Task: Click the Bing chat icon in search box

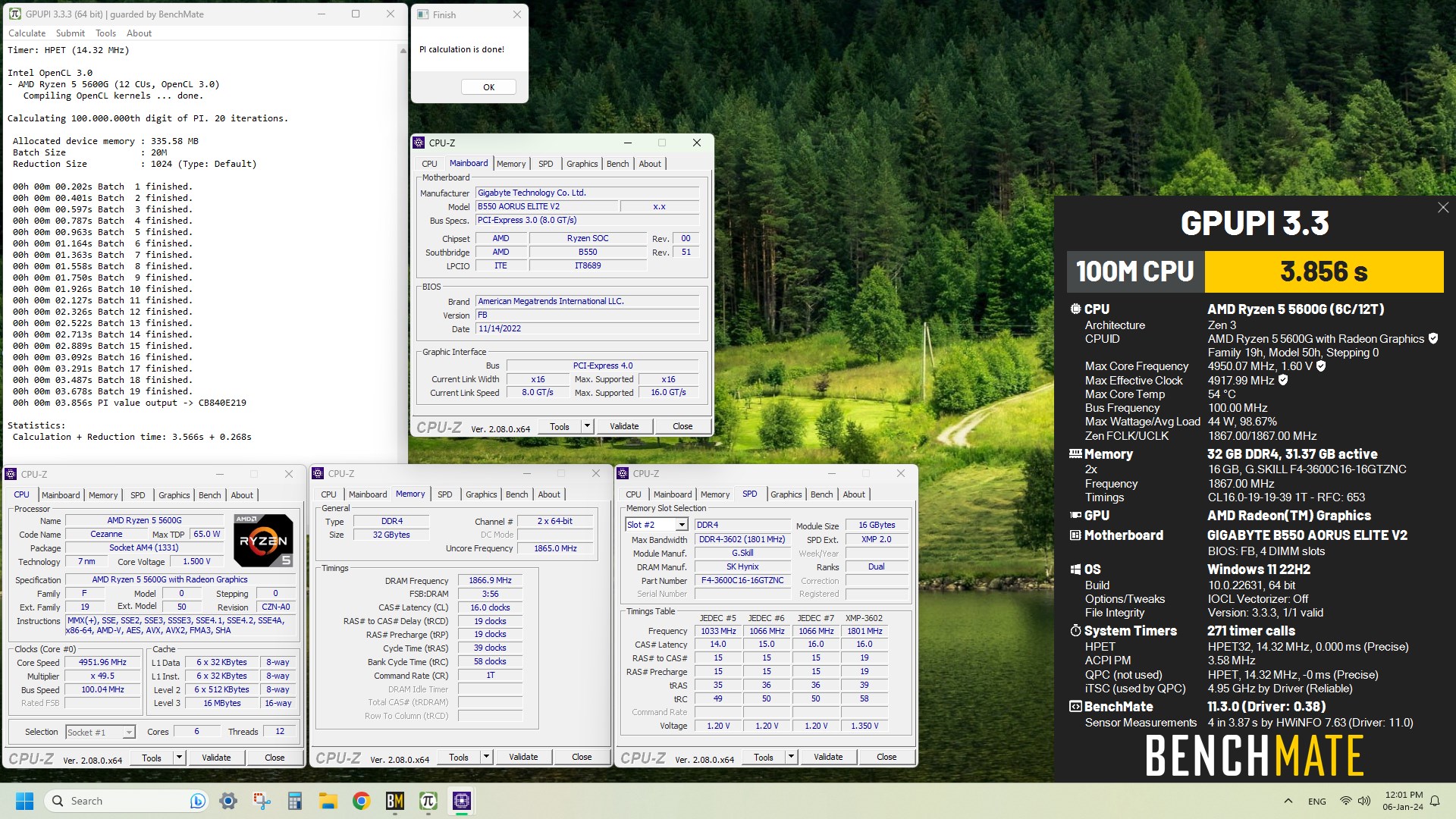Action: point(197,801)
